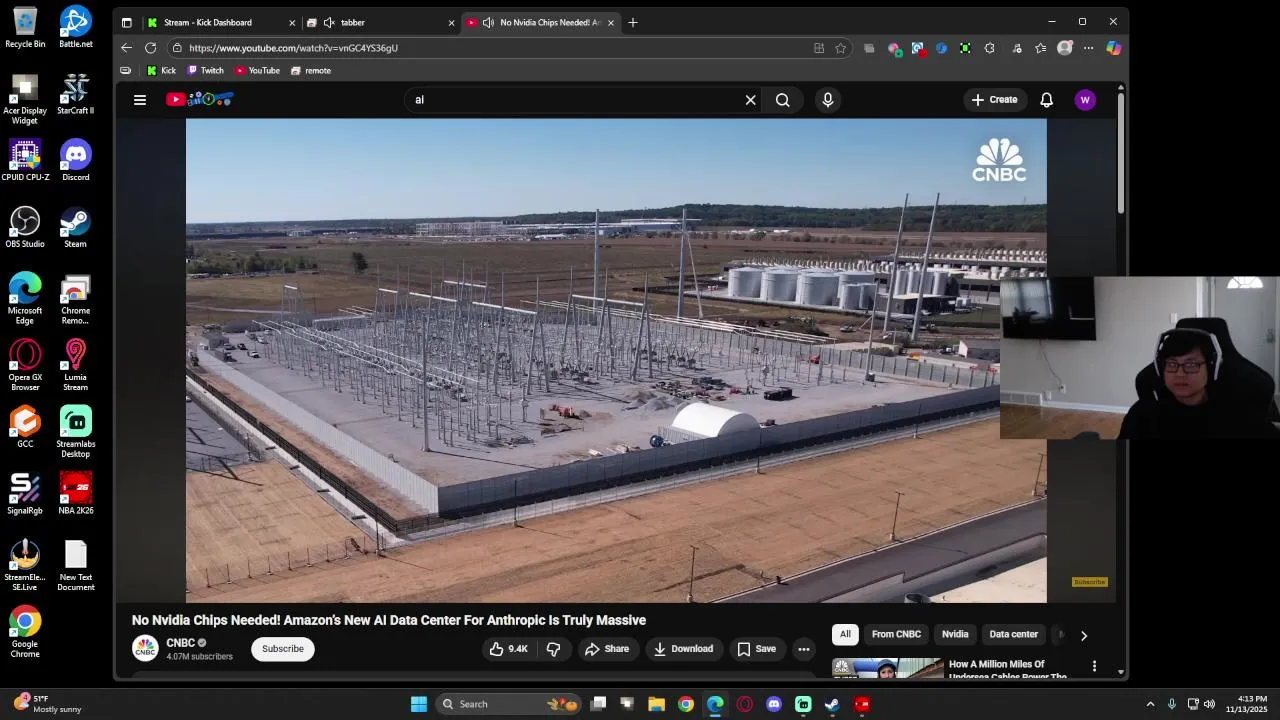Open the Twitch bookmark
The image size is (1280, 720).
coord(205,71)
